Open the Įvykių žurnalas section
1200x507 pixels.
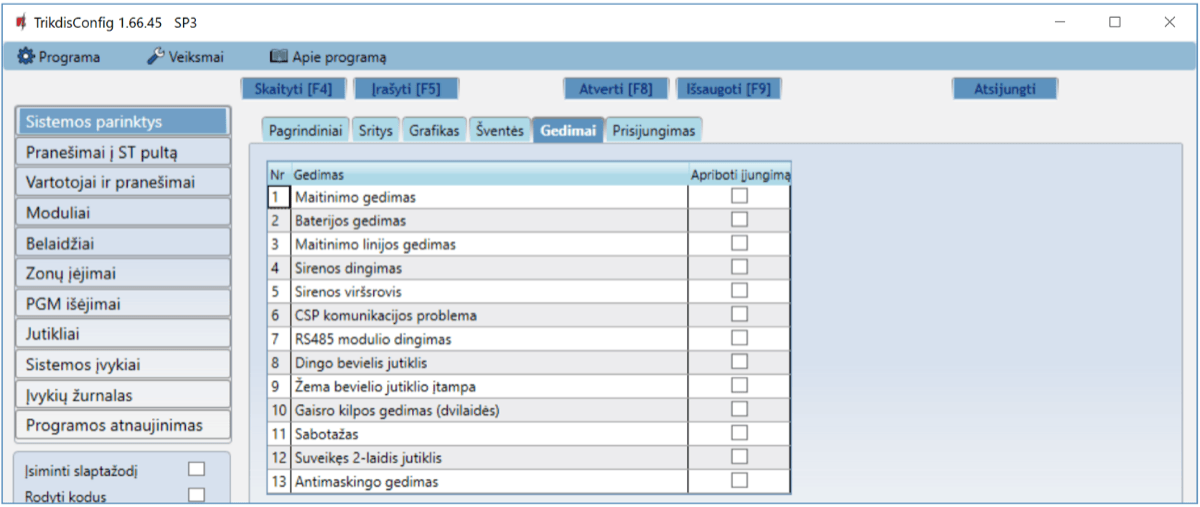[124, 395]
